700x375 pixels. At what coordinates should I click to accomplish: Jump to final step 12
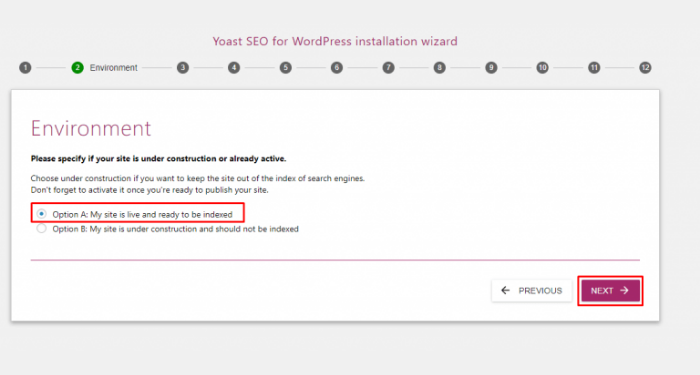(x=645, y=67)
